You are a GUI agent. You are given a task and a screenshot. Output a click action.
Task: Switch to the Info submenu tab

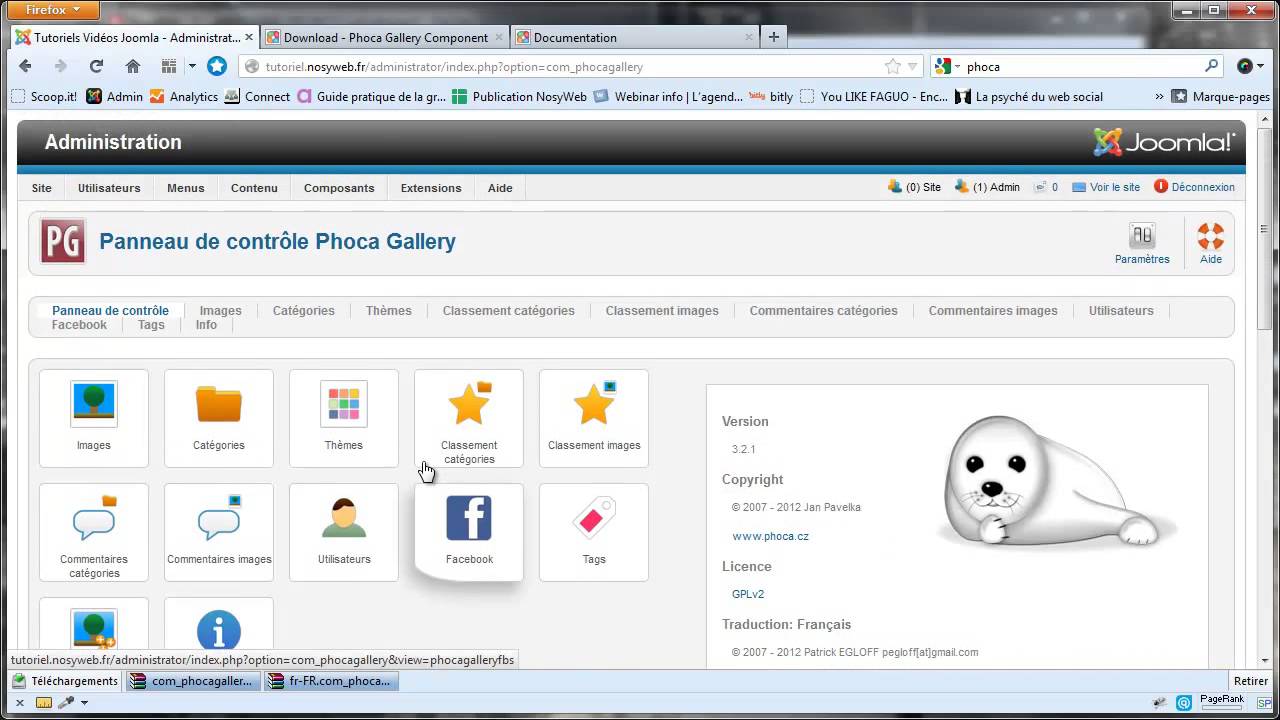tap(206, 325)
